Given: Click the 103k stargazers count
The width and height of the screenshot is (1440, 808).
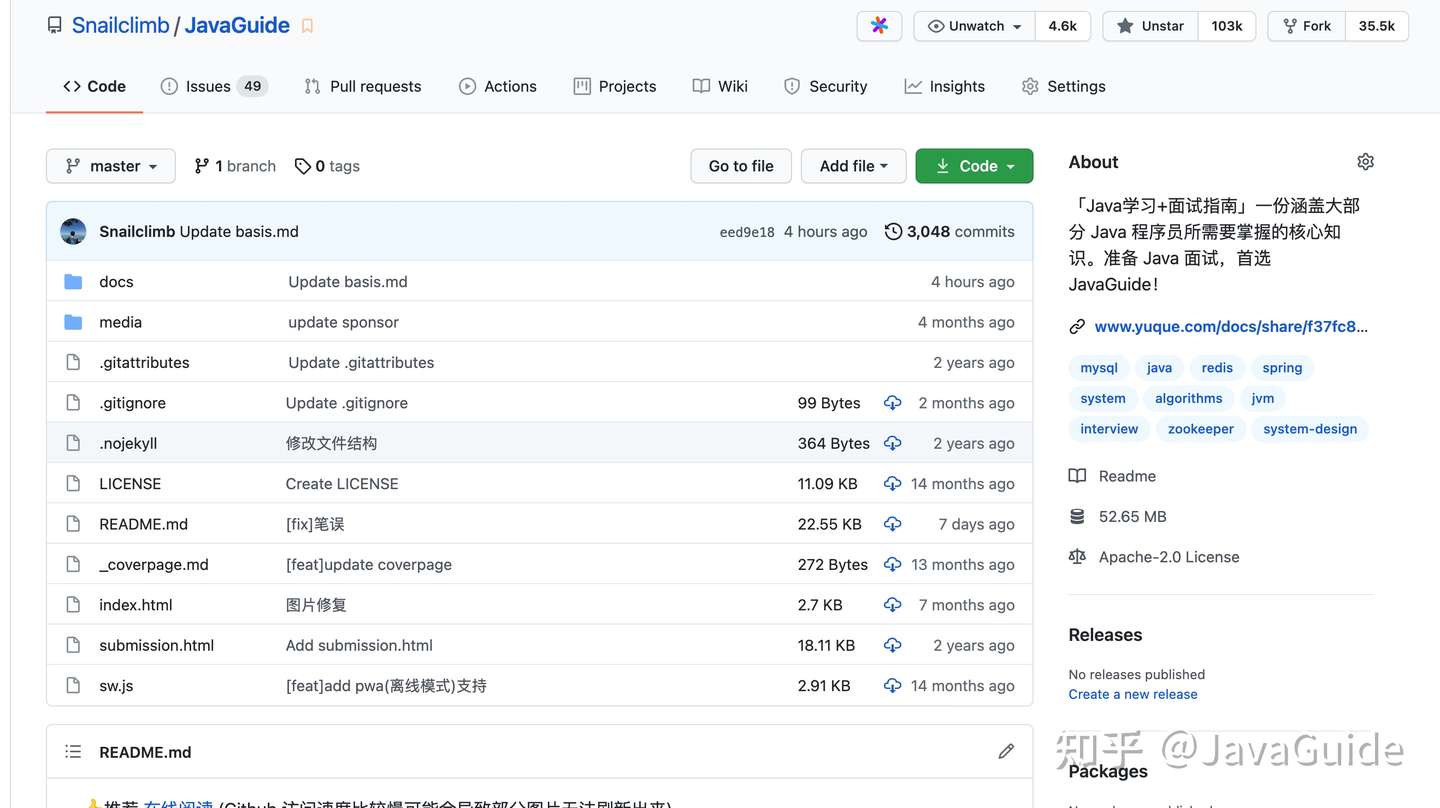Looking at the screenshot, I should click(x=1226, y=26).
